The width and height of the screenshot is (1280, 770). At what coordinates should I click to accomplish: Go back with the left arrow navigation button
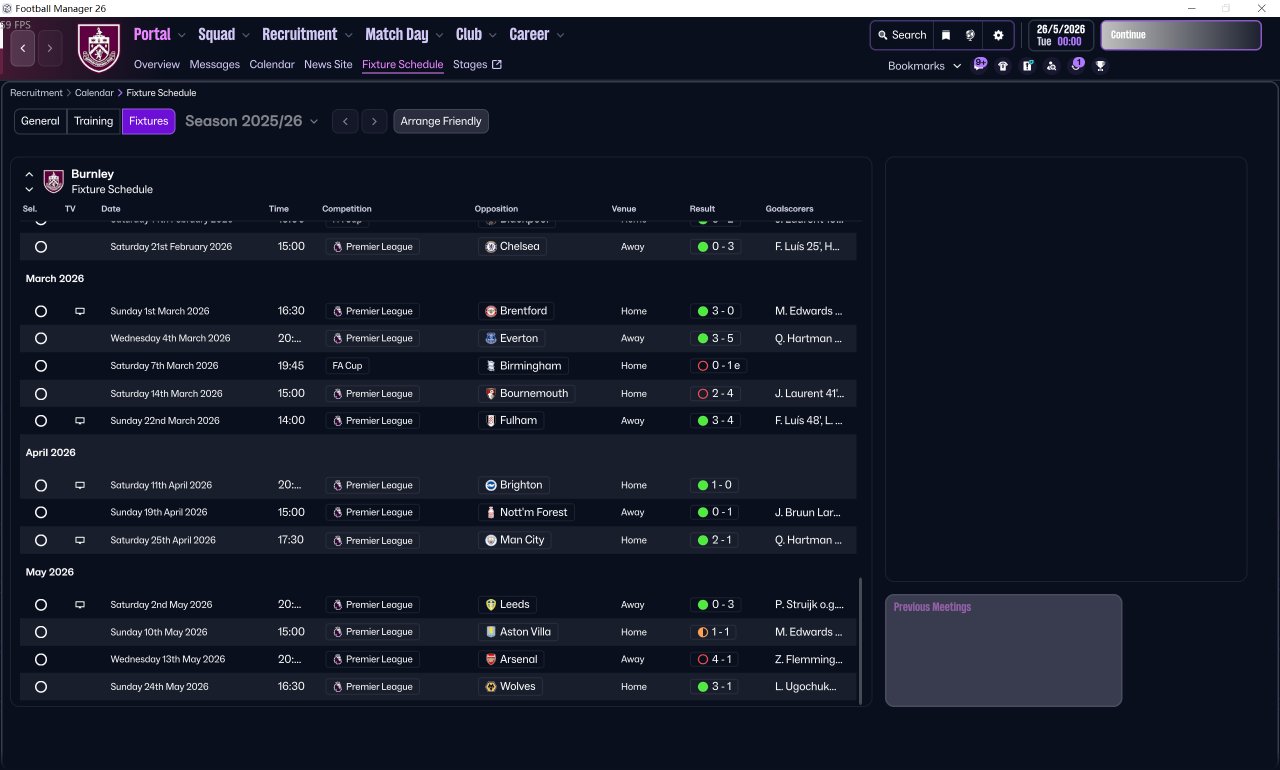pos(23,48)
